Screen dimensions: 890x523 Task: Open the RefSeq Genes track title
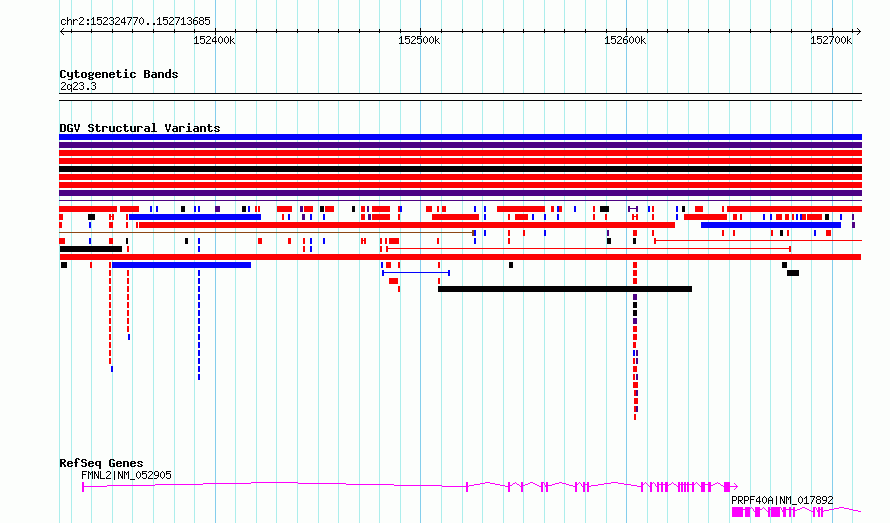point(101,463)
